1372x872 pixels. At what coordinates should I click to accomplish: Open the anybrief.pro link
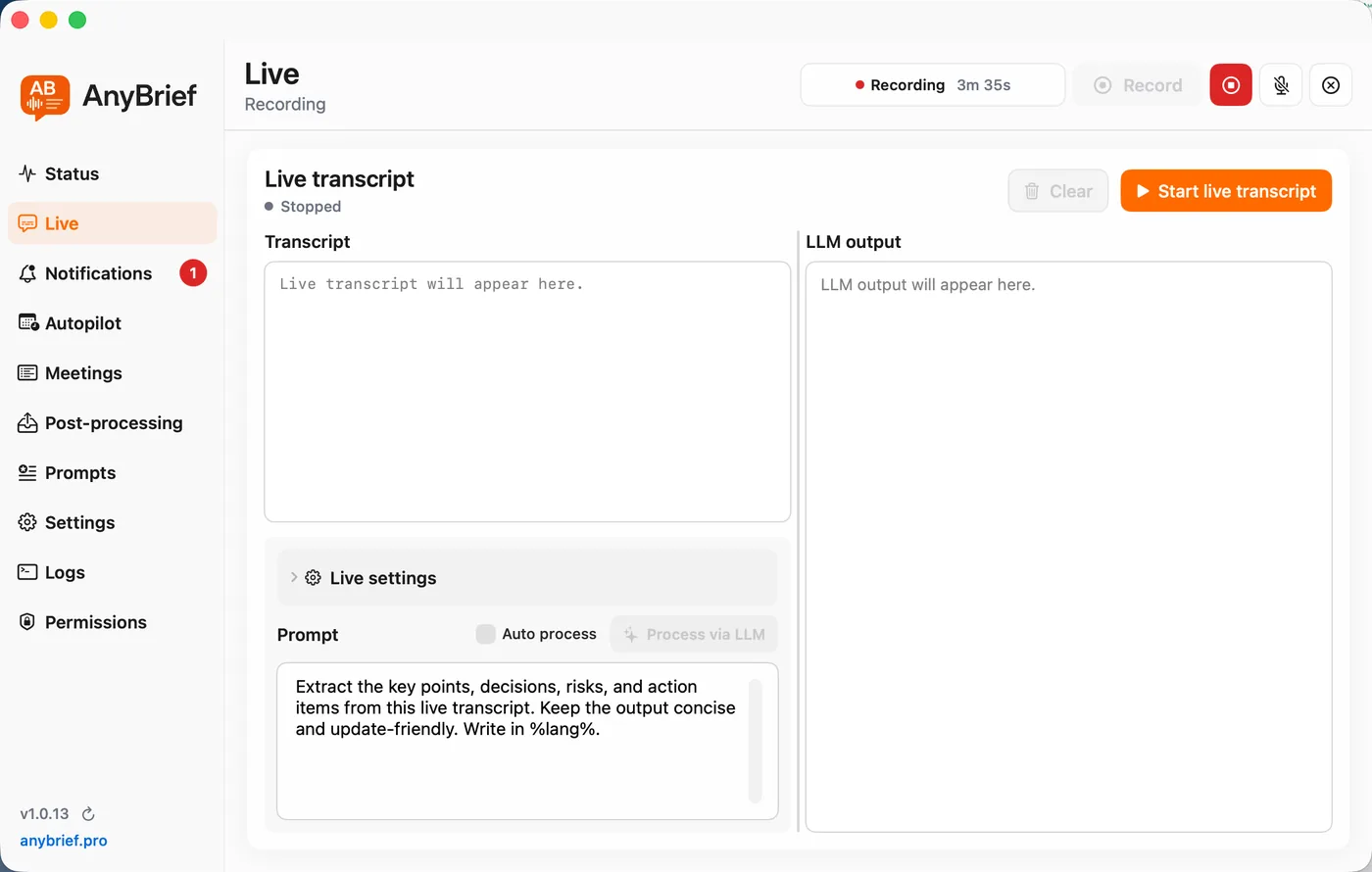click(64, 841)
